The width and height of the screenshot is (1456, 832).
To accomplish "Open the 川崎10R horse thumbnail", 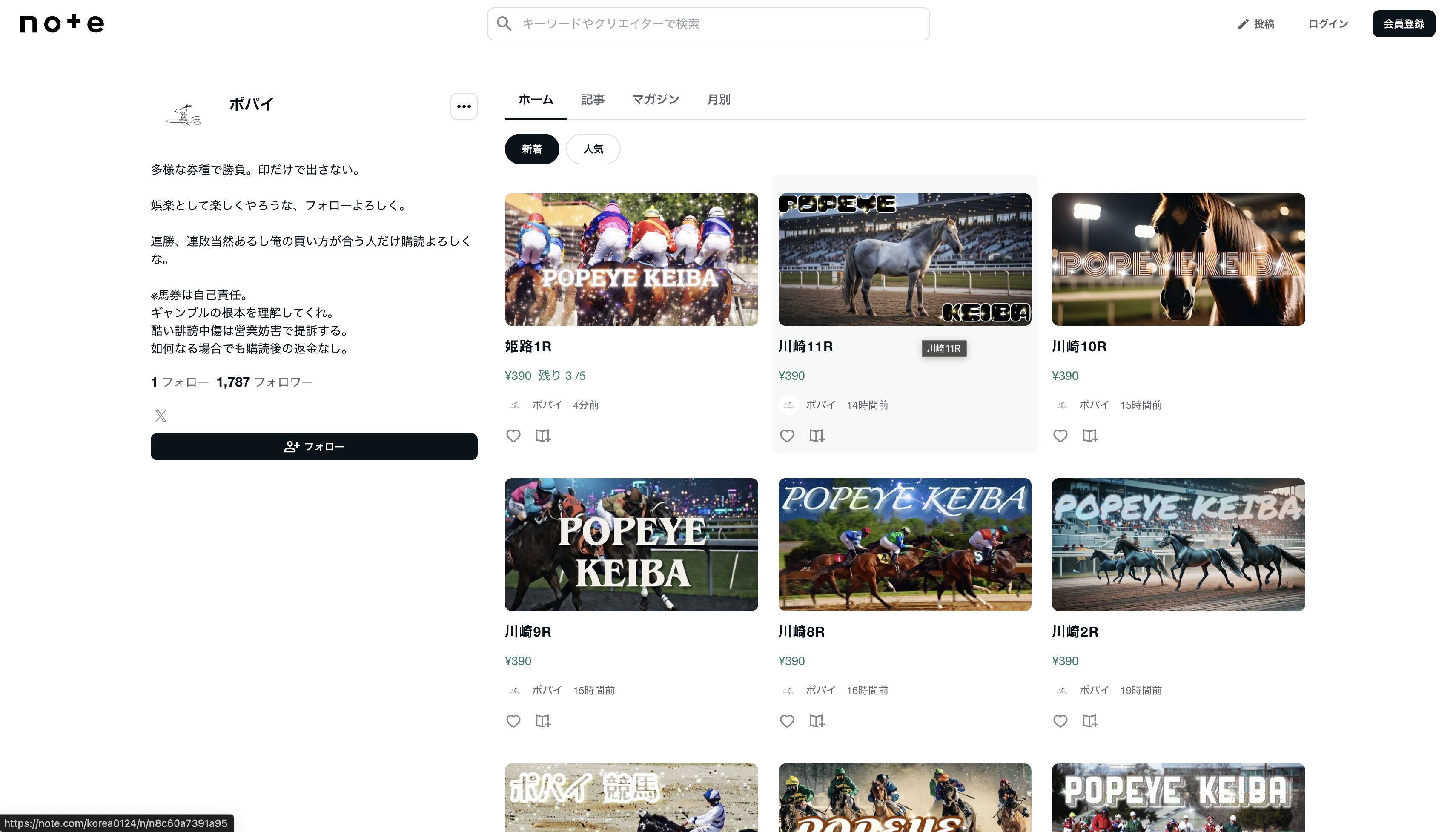I will click(x=1178, y=259).
